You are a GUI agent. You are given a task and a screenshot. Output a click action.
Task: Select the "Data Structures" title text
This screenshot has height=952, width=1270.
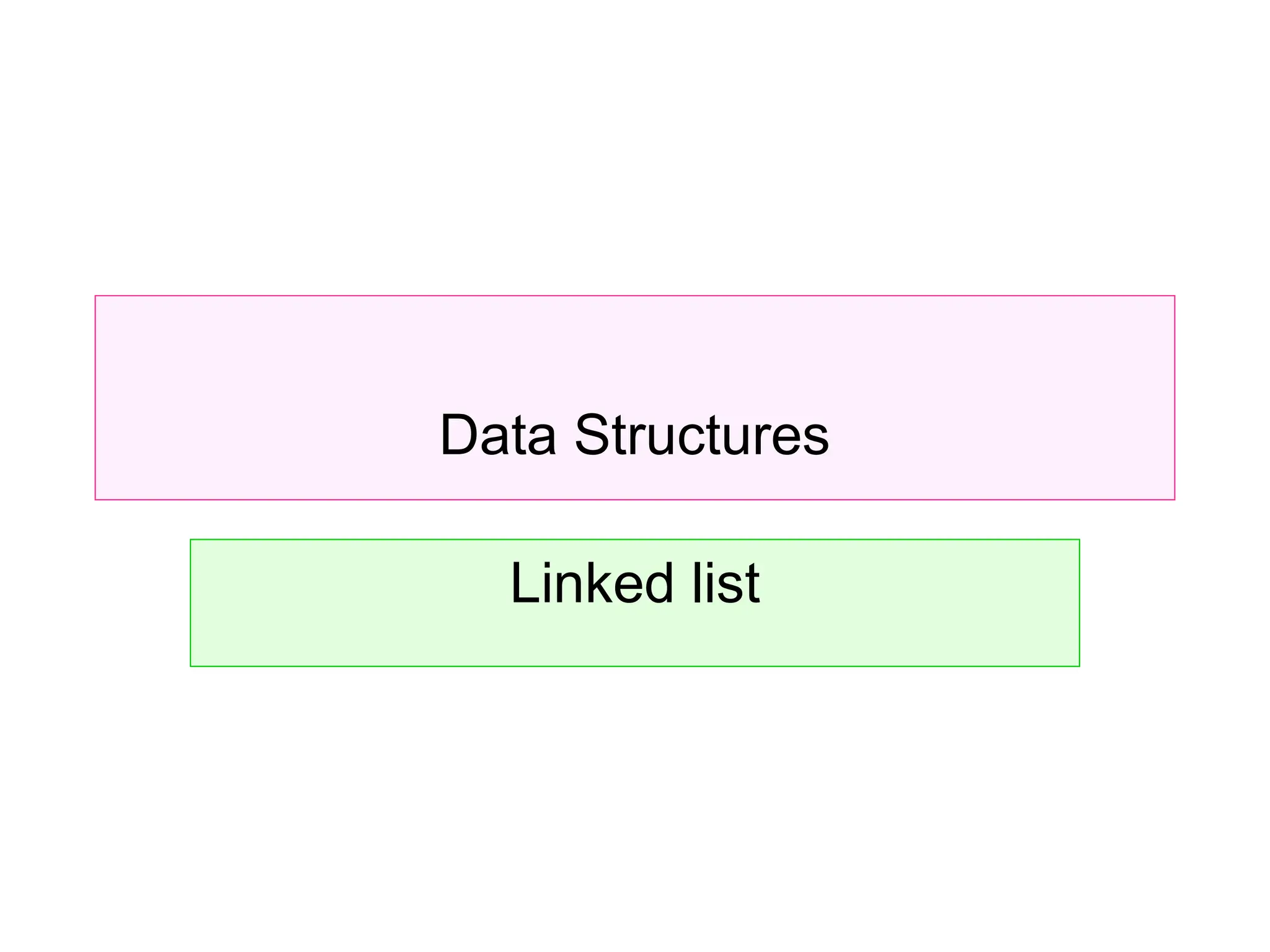click(634, 434)
